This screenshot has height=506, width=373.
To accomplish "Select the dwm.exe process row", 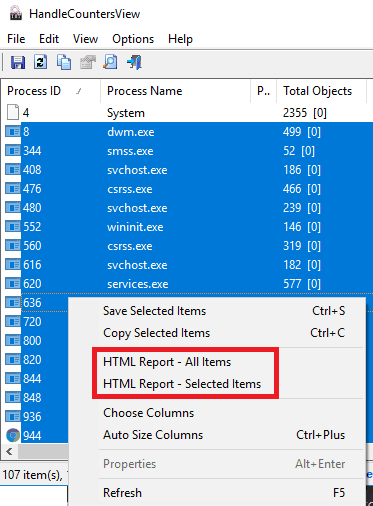I will click(187, 132).
